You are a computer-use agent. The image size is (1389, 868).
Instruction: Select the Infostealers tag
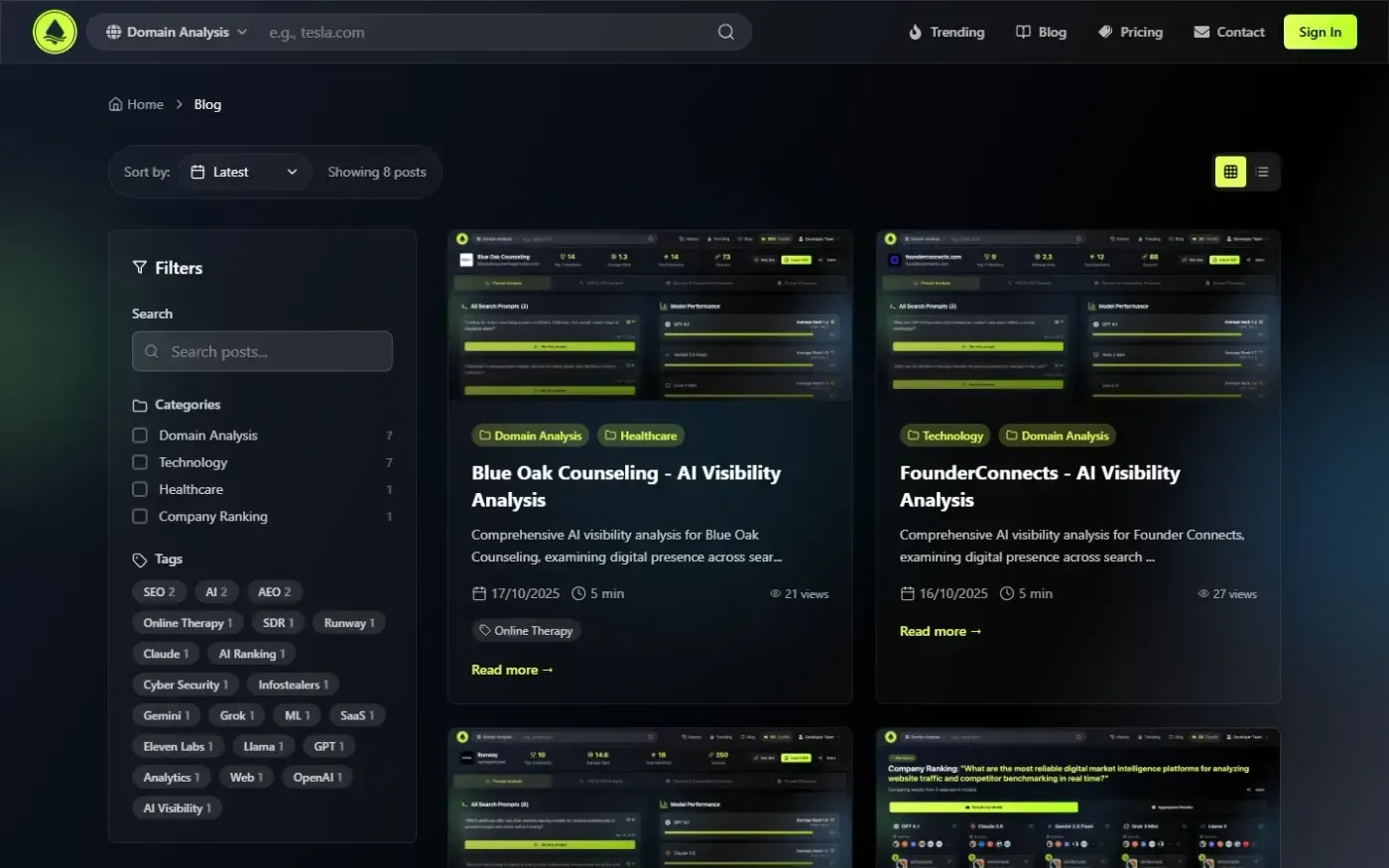click(294, 684)
